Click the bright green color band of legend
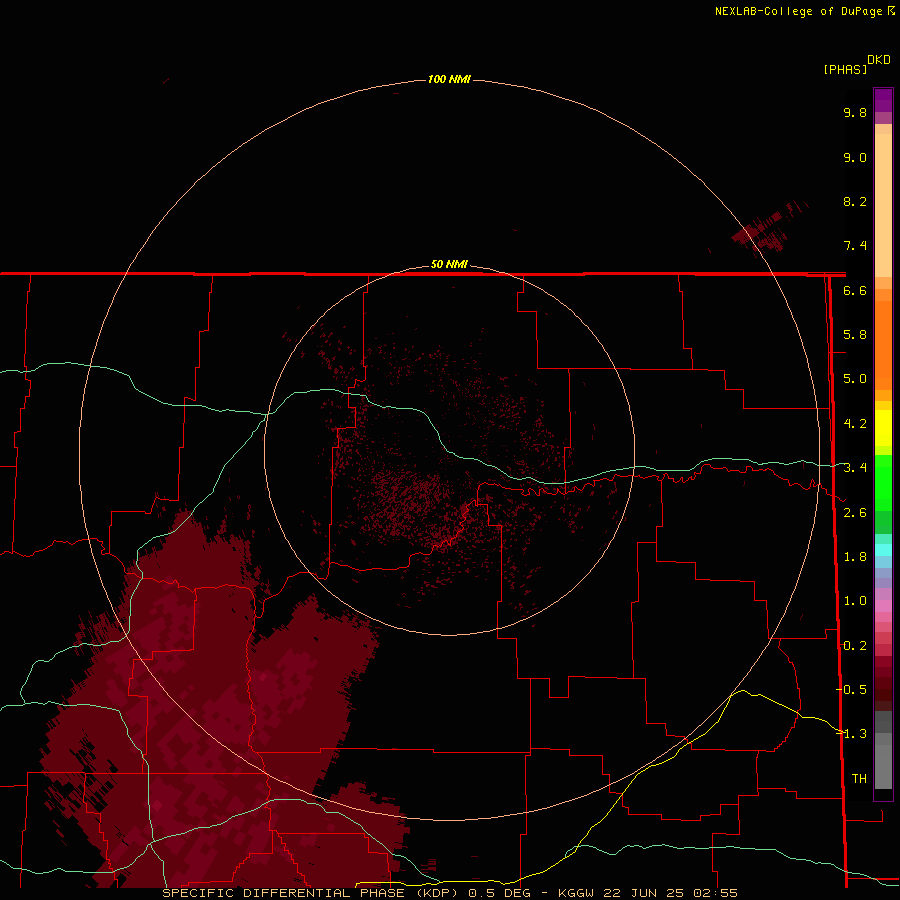The image size is (900, 900). [x=883, y=482]
